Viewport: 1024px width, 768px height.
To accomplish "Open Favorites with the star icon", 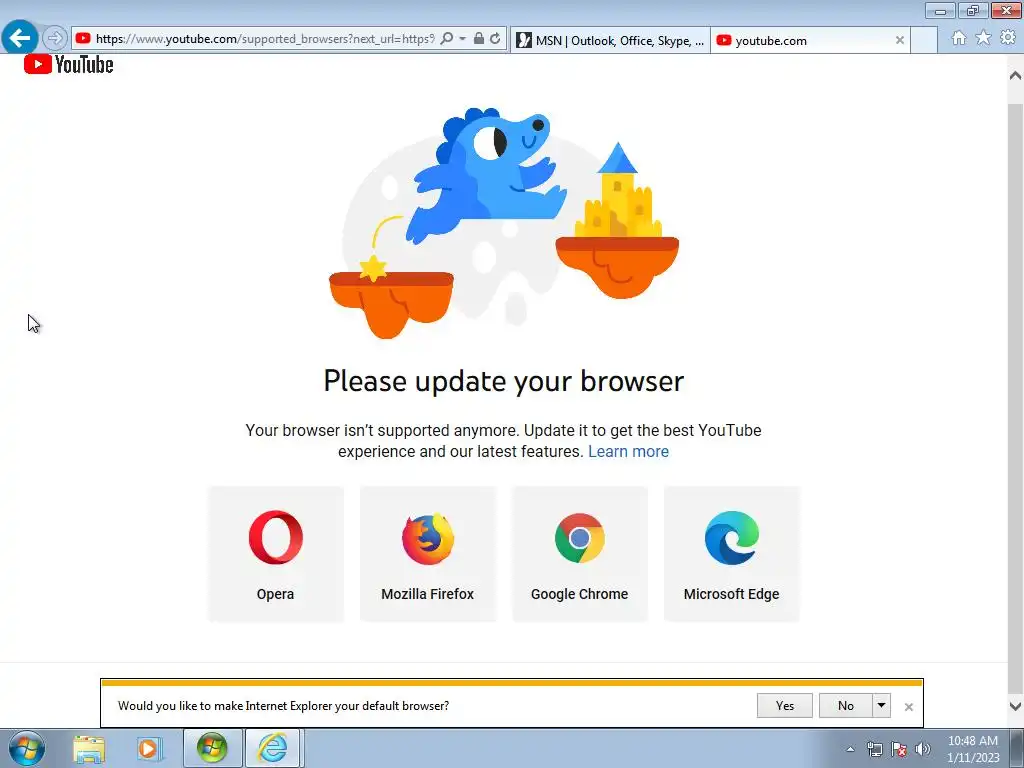I will tap(983, 38).
